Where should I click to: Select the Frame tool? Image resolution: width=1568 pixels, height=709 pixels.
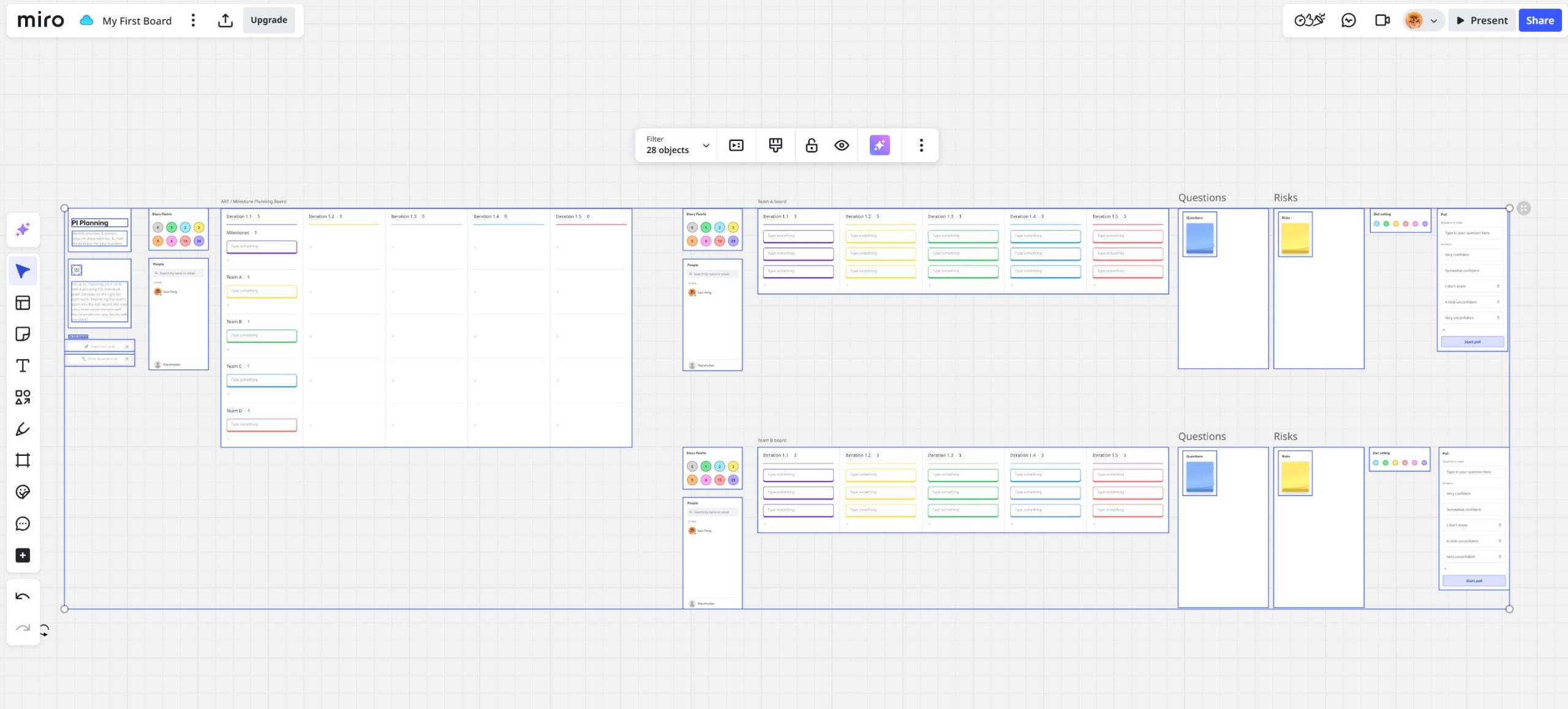point(23,460)
